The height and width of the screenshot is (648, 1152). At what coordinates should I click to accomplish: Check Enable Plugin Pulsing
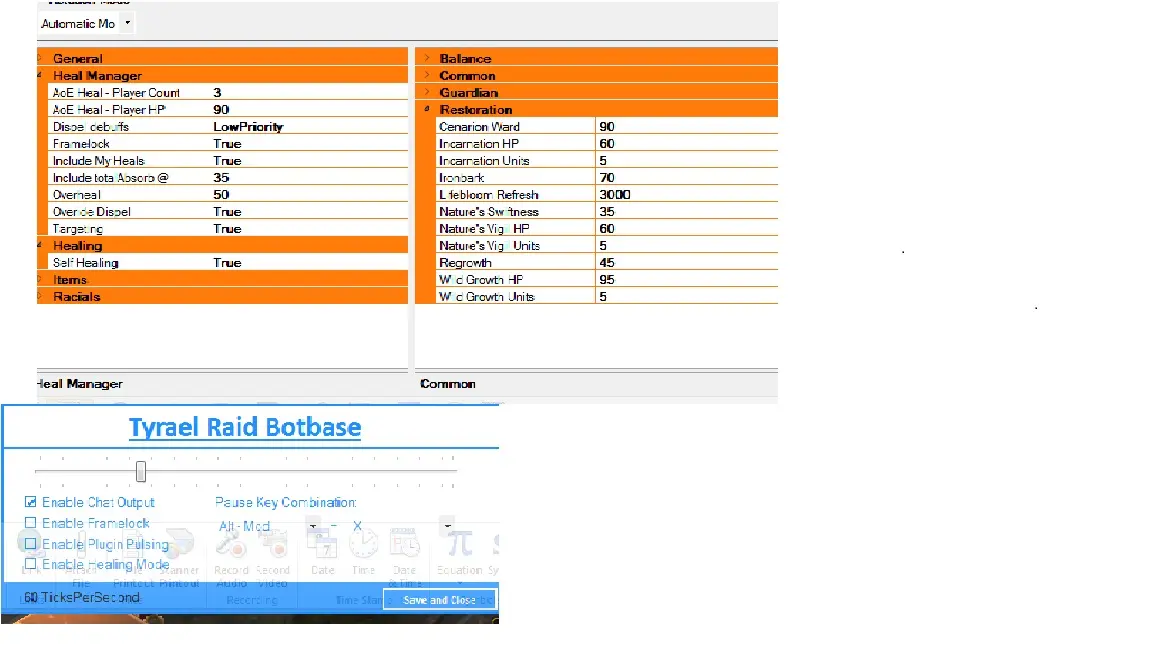pyautogui.click(x=31, y=544)
